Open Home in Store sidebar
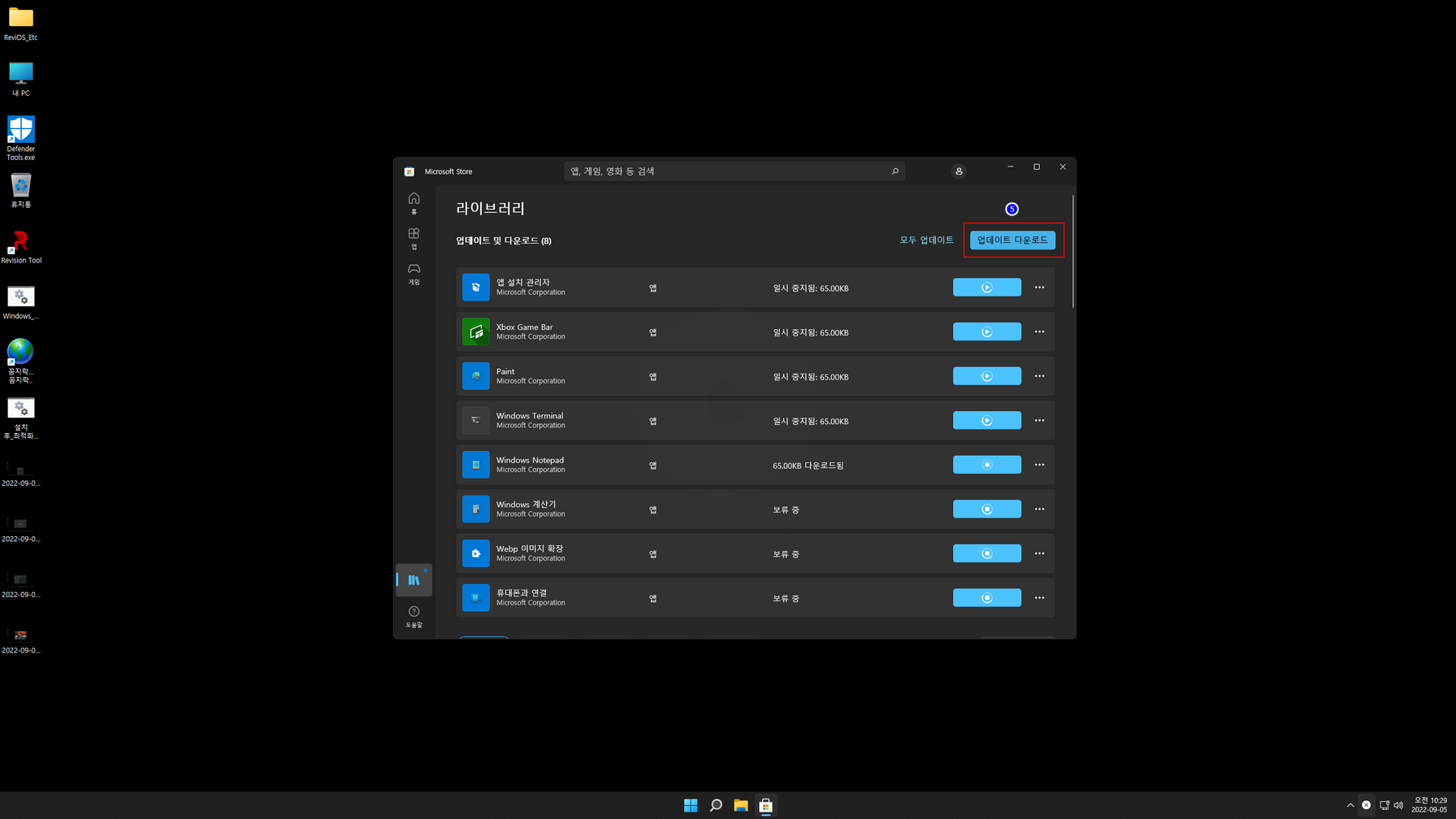1456x819 pixels. point(414,202)
